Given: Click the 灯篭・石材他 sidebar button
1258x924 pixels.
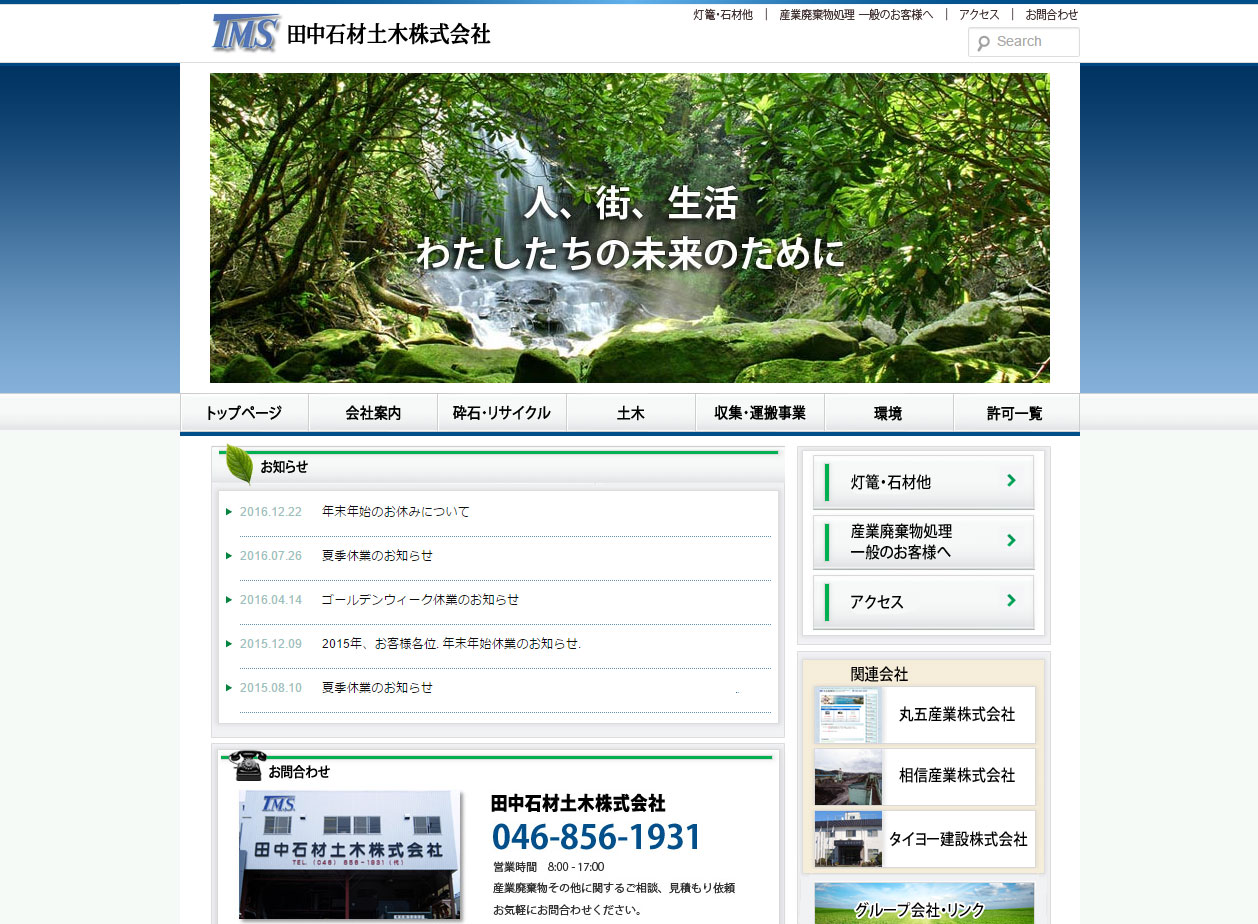Looking at the screenshot, I should coord(924,482).
